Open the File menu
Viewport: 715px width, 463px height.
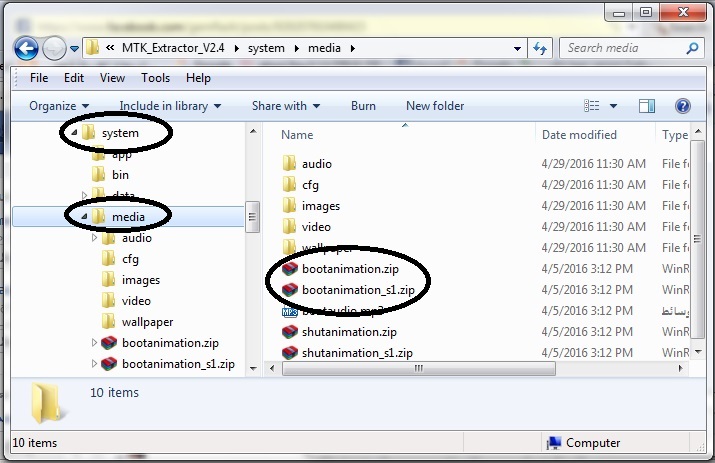(x=39, y=78)
